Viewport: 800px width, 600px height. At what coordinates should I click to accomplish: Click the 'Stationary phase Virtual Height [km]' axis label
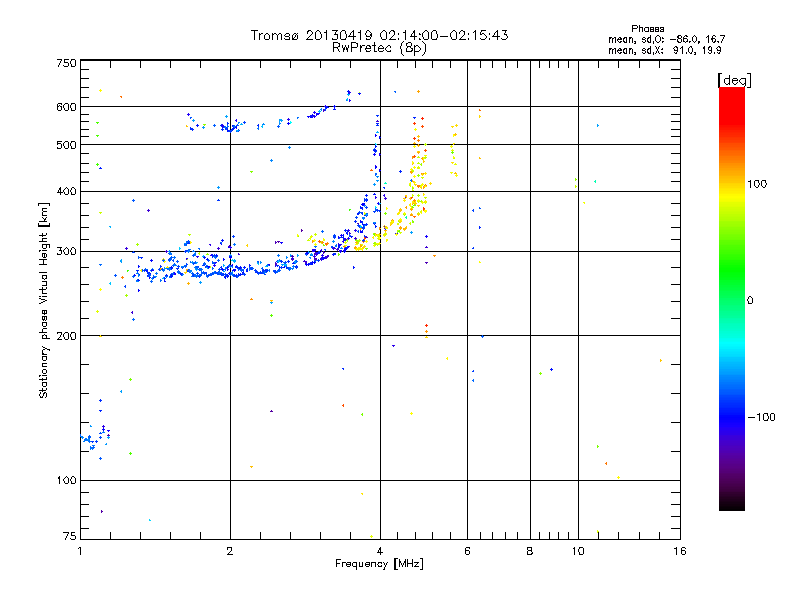coord(44,300)
